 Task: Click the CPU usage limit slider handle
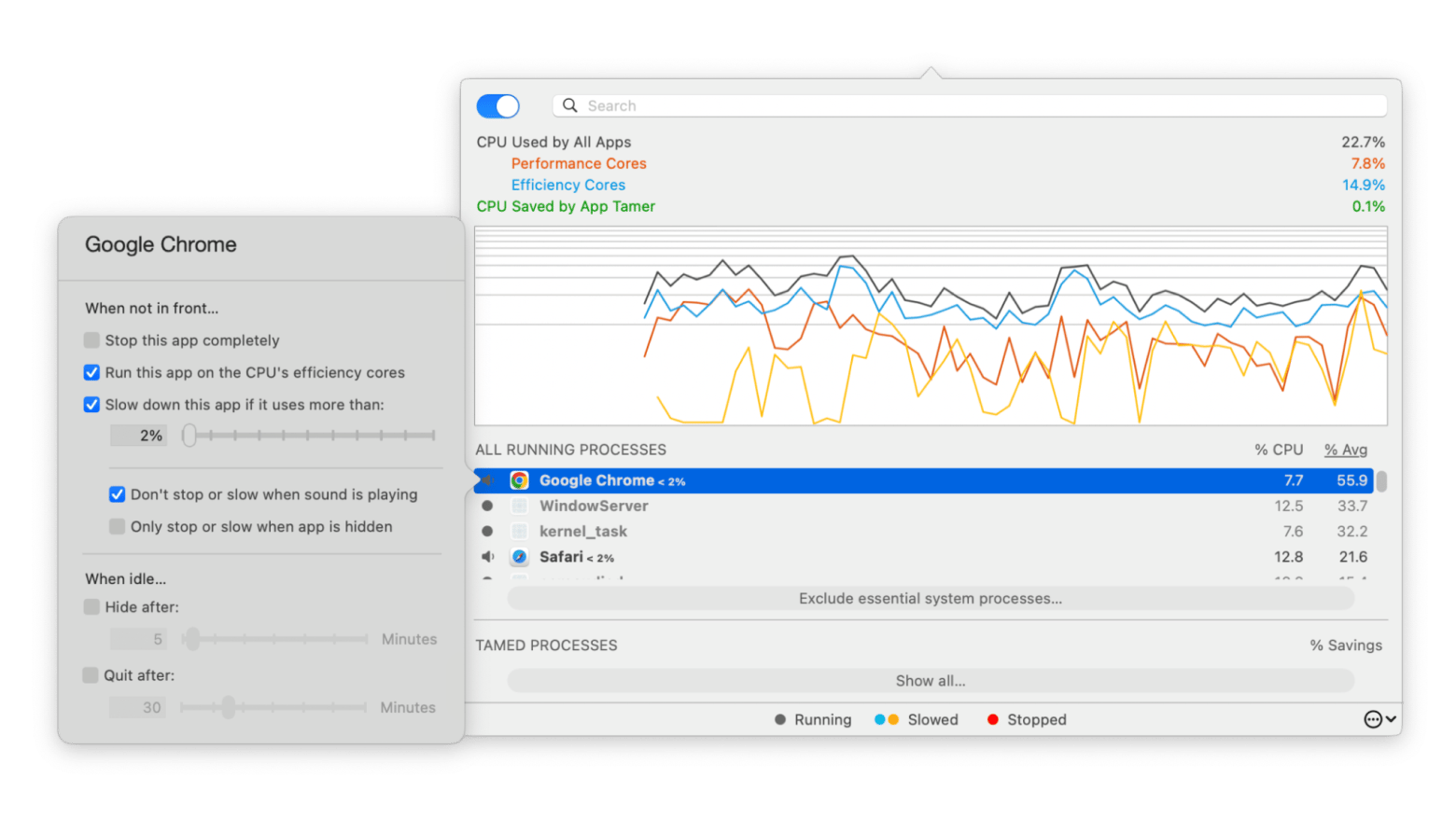189,436
